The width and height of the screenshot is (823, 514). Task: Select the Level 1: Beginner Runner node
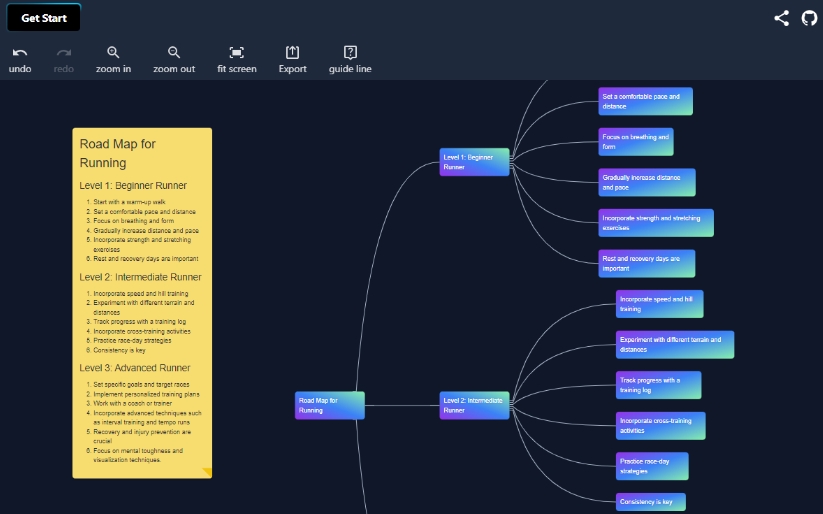pyautogui.click(x=475, y=162)
